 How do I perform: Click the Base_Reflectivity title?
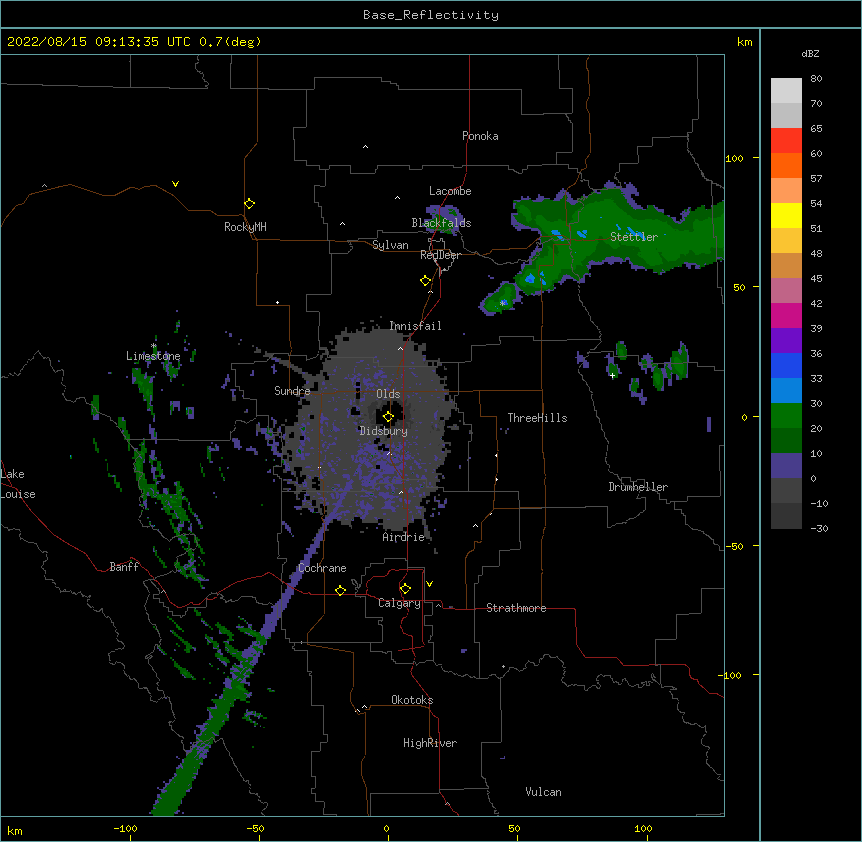point(431,15)
